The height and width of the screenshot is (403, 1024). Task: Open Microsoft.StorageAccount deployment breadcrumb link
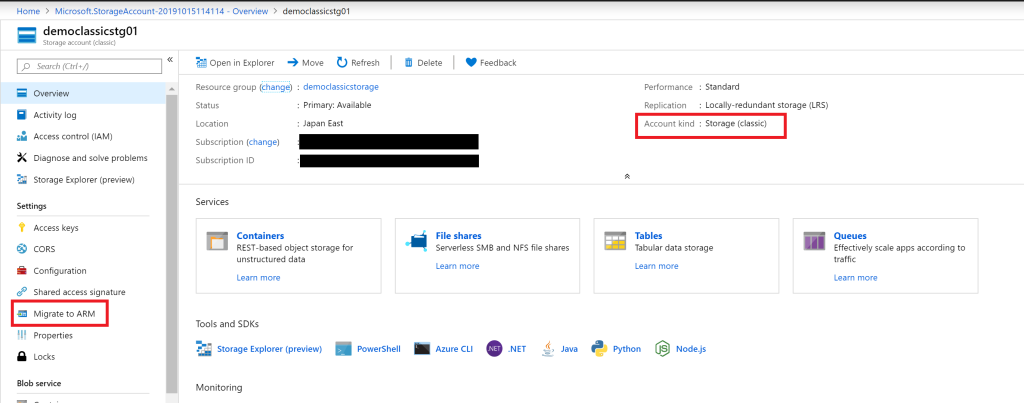click(x=160, y=11)
